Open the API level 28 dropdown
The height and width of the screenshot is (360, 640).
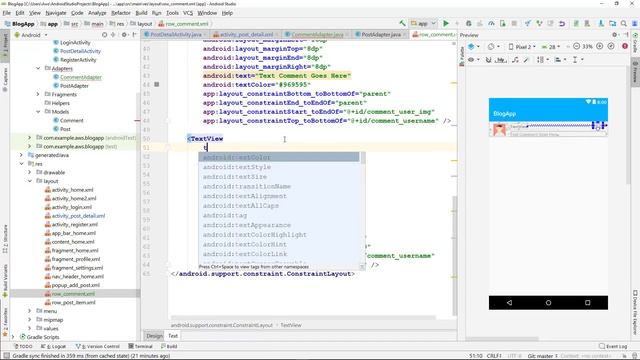(551, 47)
